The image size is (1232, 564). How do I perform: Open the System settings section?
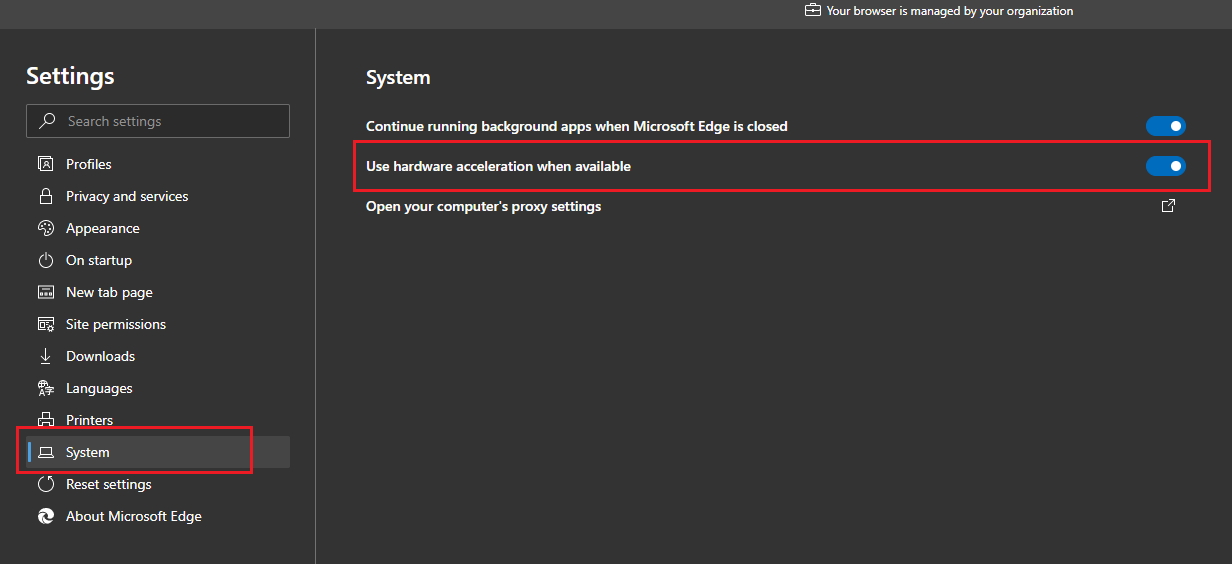pyautogui.click(x=88, y=452)
